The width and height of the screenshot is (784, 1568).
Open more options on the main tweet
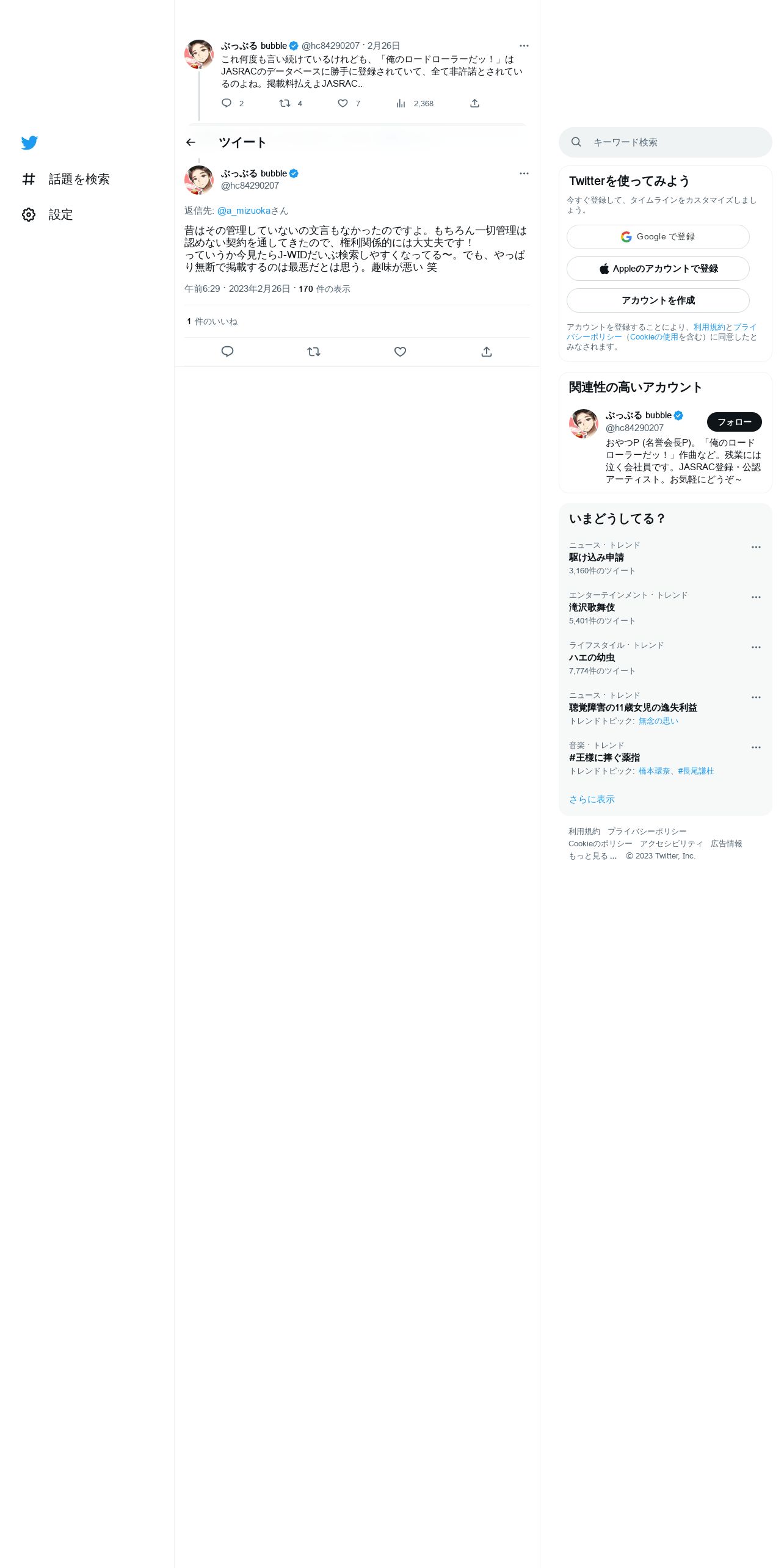pos(524,173)
